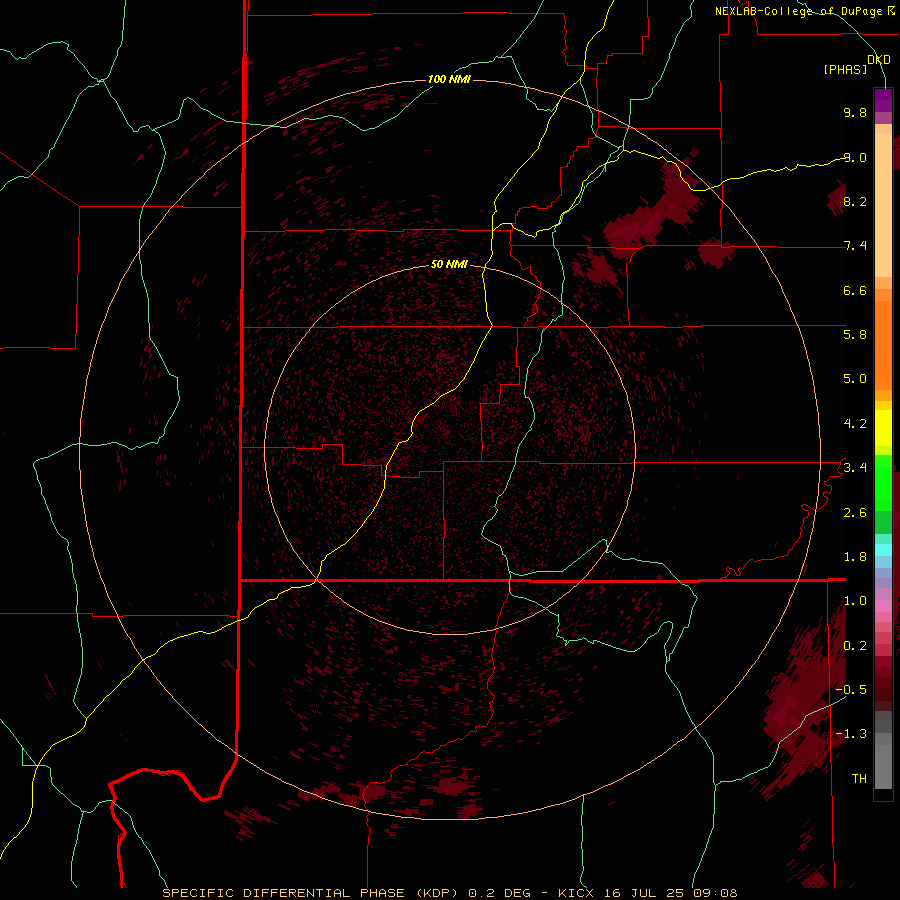Click the 4.2 scale value
Viewport: 900px width, 900px height.
(855, 424)
